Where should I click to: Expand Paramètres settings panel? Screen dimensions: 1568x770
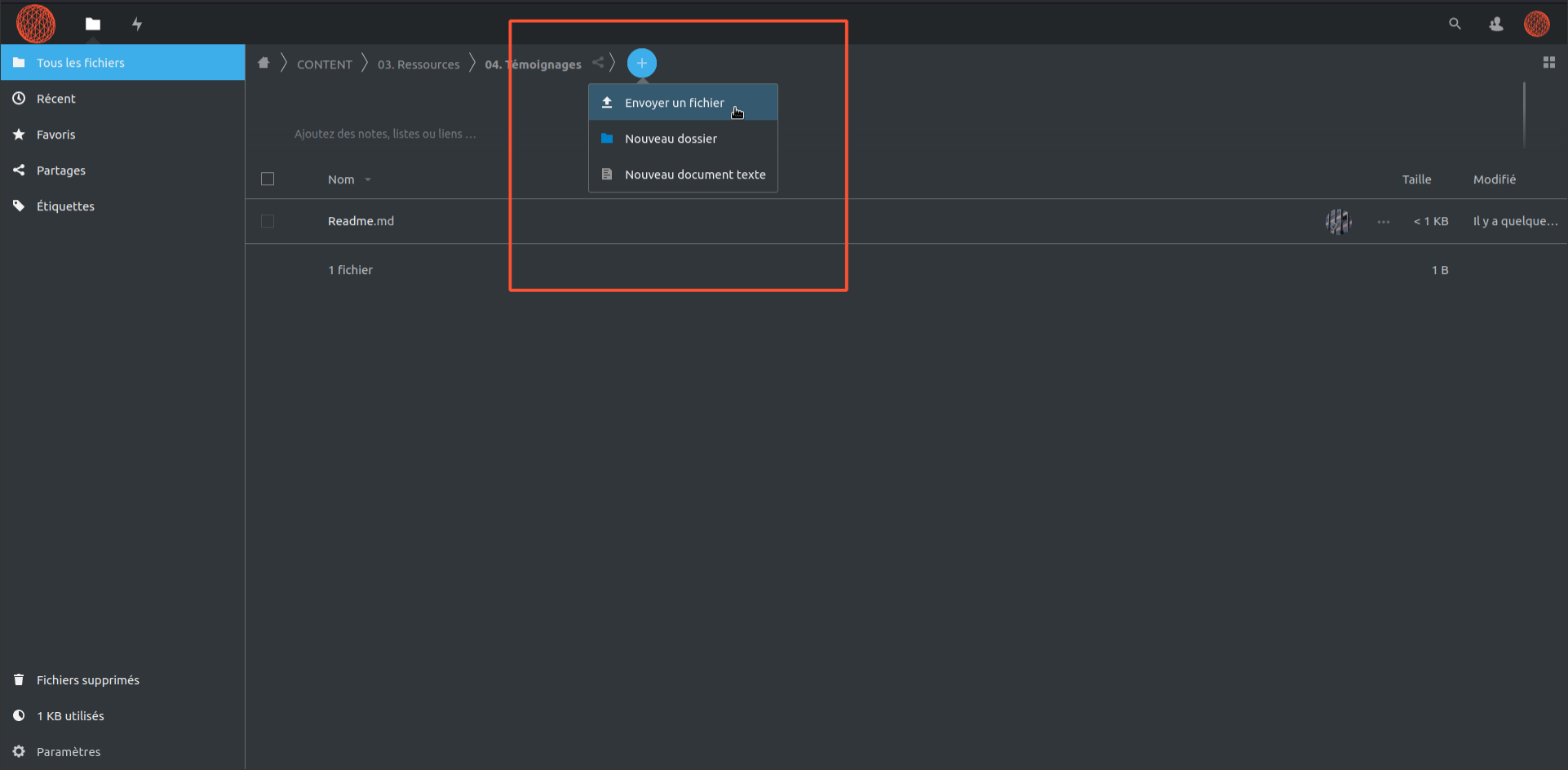pyautogui.click(x=69, y=751)
